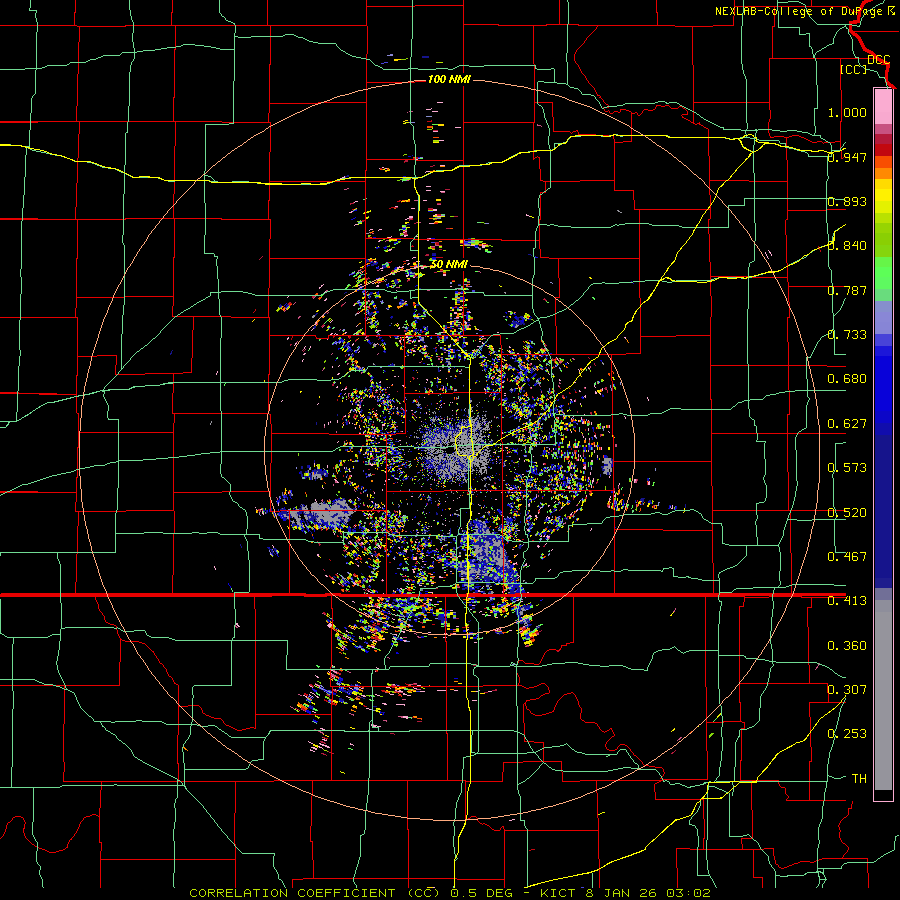The width and height of the screenshot is (900, 900).
Task: Click the 03:02 timestamp in the caption
Action: point(688,893)
